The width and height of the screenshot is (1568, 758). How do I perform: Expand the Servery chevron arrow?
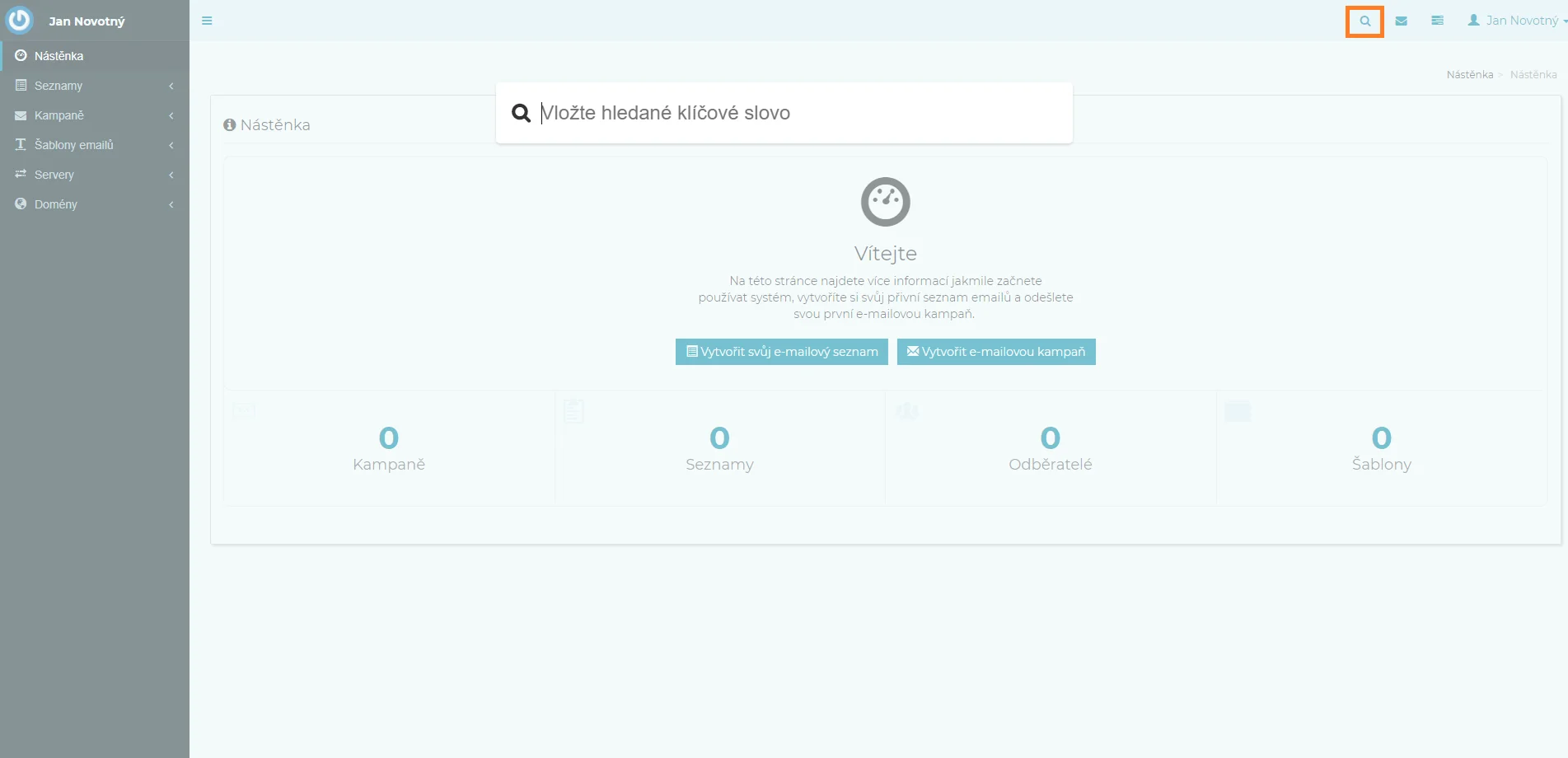tap(171, 175)
